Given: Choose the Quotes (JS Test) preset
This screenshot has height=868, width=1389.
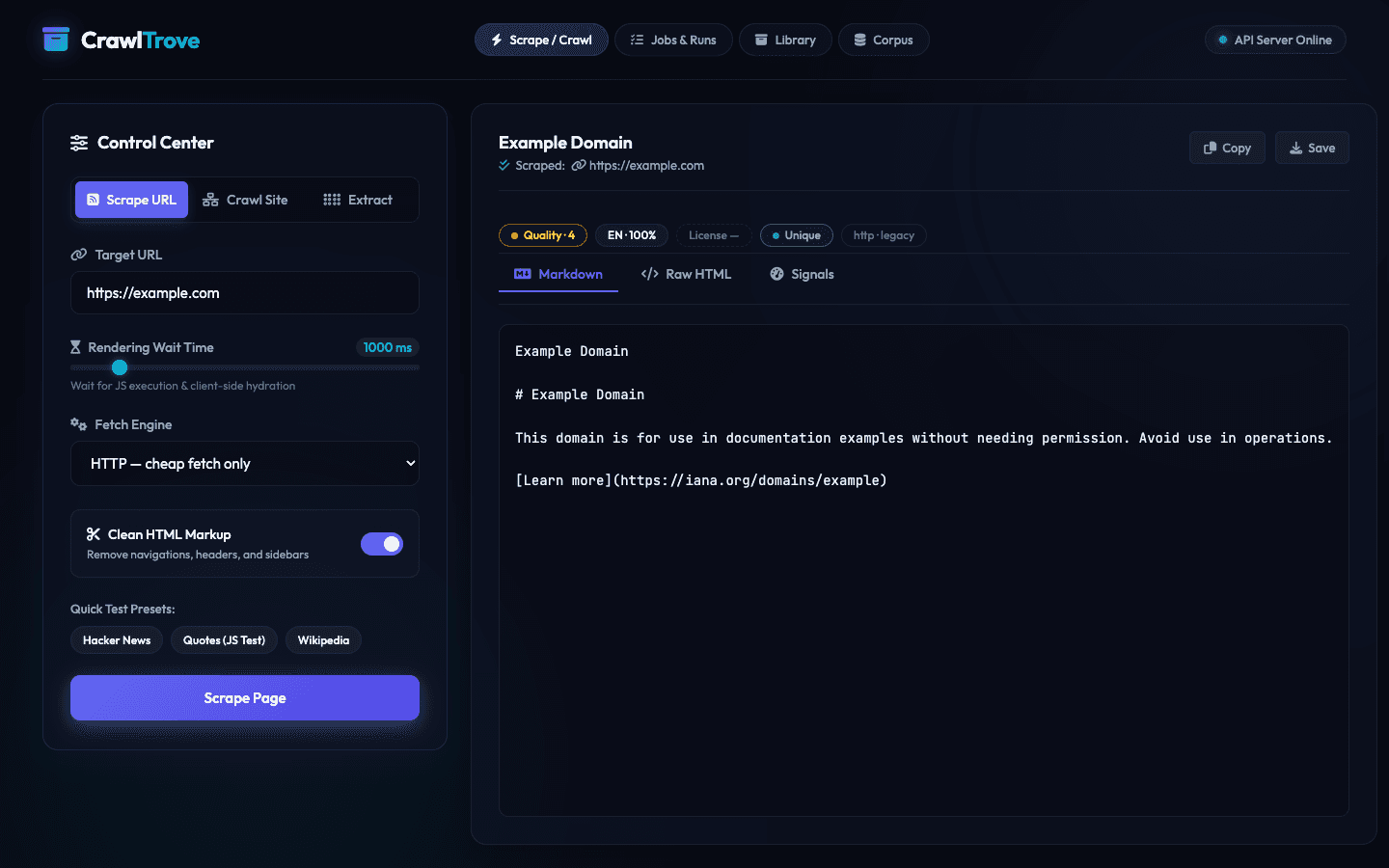Looking at the screenshot, I should (x=224, y=640).
